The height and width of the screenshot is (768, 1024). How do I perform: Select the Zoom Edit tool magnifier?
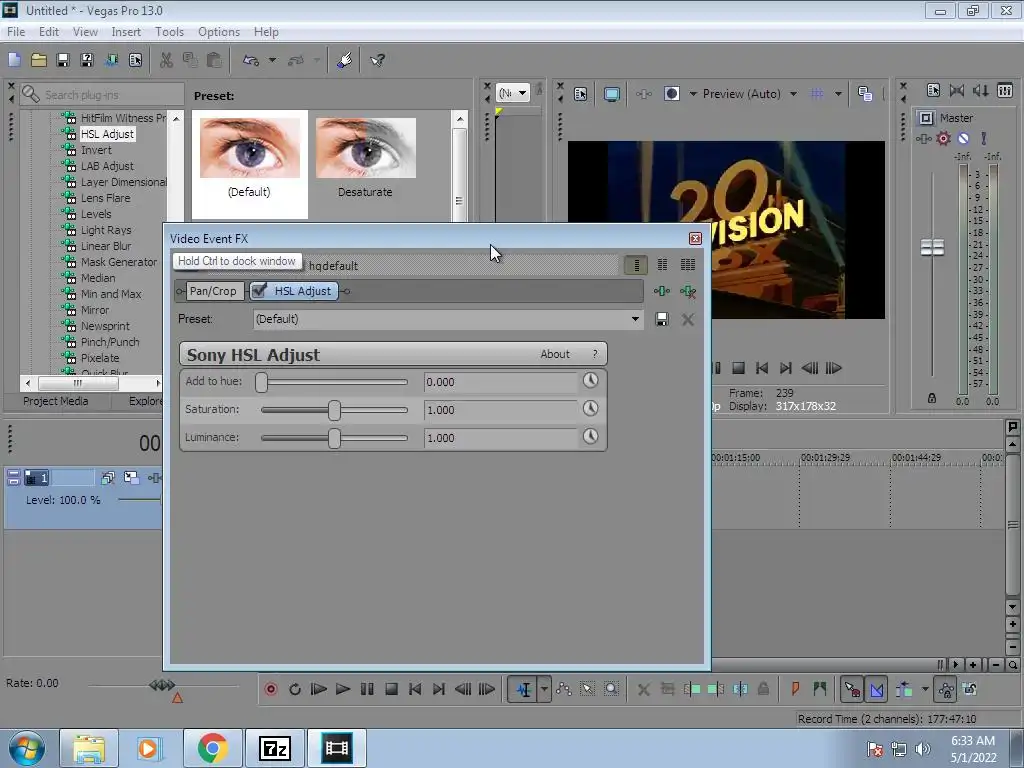click(x=611, y=689)
